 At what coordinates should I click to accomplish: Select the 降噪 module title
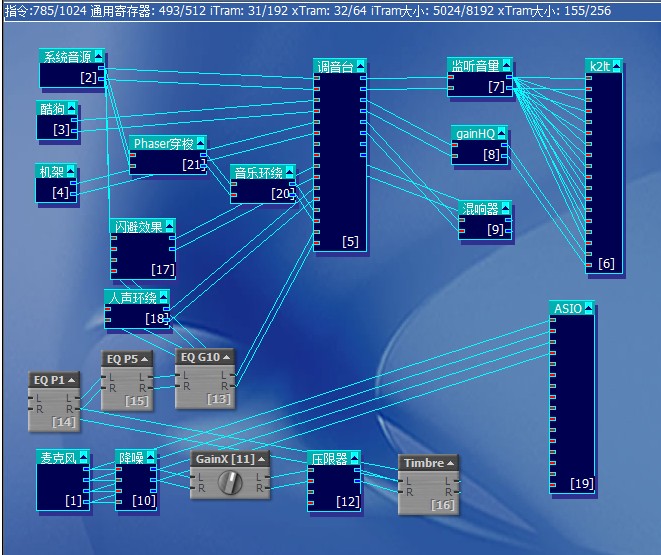point(130,458)
